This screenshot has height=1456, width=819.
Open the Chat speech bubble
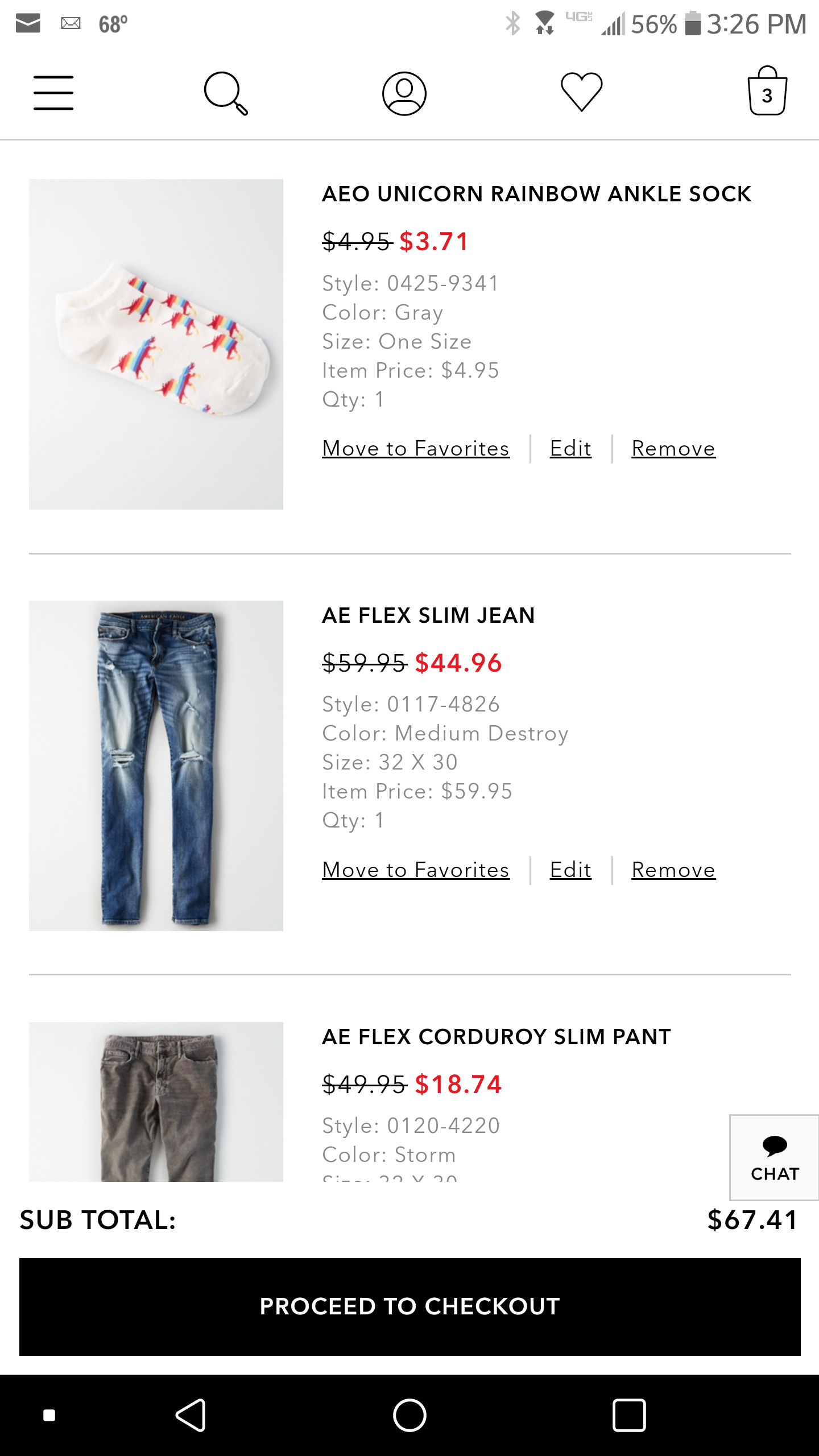(x=774, y=1157)
